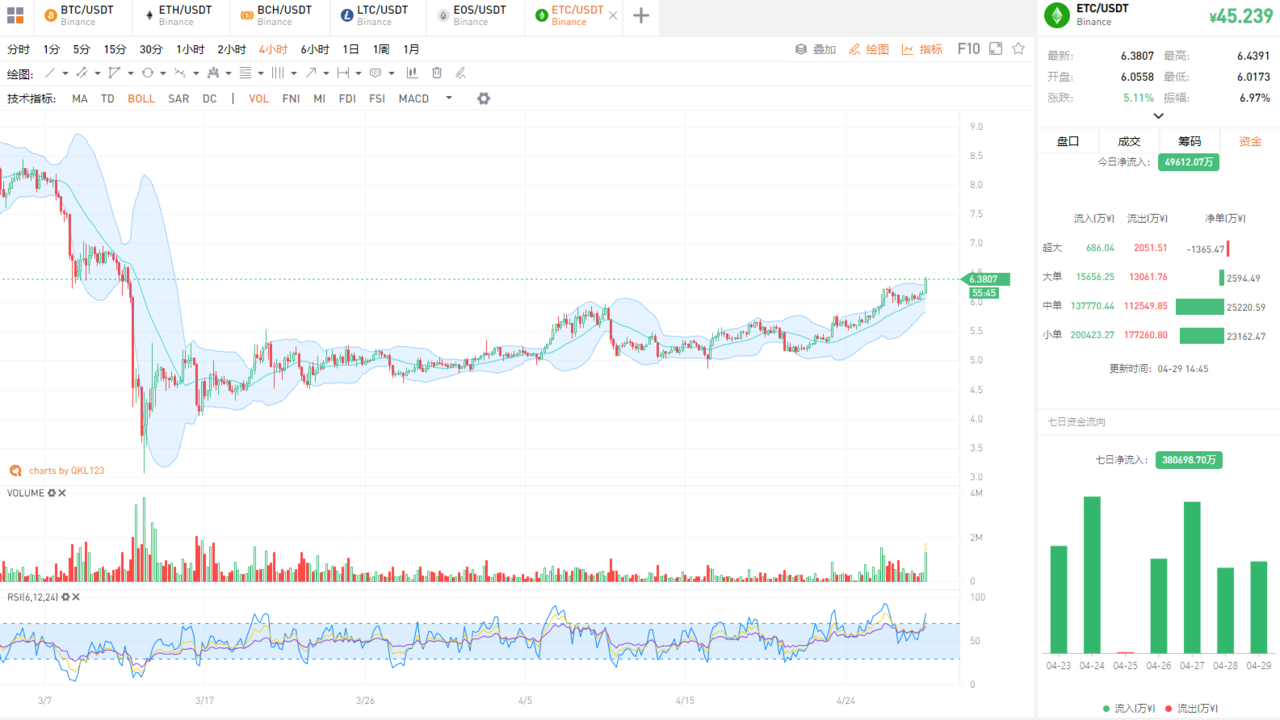Open the 叠加 overlay option
1280x720 pixels.
coord(816,49)
